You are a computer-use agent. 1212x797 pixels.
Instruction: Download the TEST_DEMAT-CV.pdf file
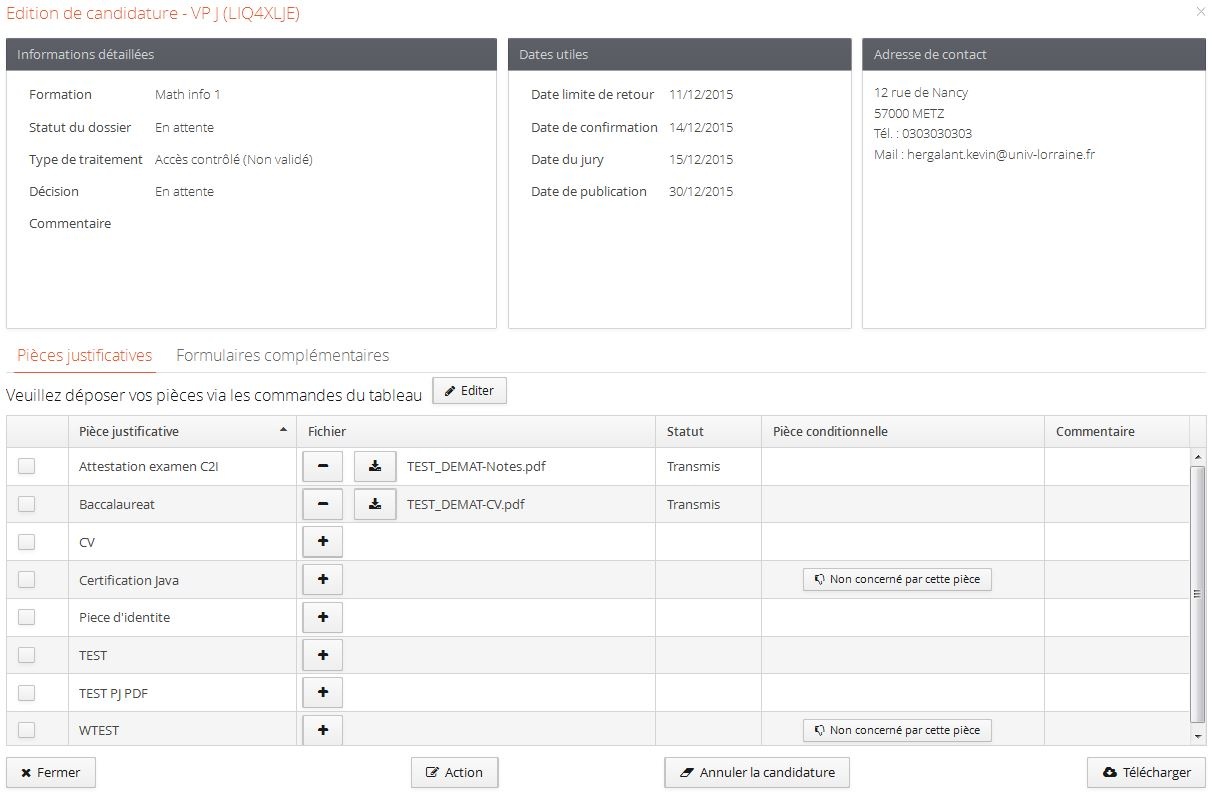click(375, 505)
